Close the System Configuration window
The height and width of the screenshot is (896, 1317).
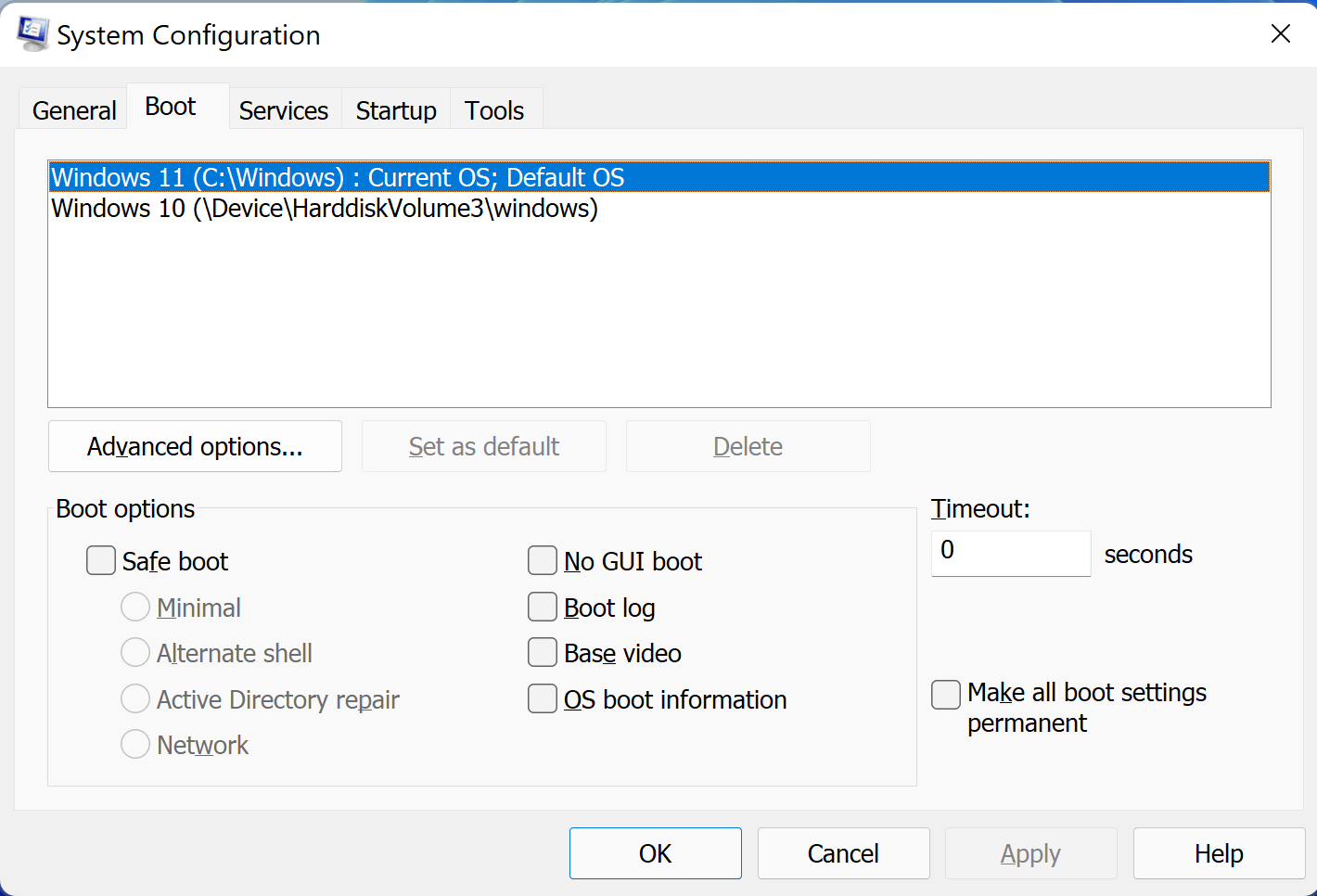click(1280, 34)
